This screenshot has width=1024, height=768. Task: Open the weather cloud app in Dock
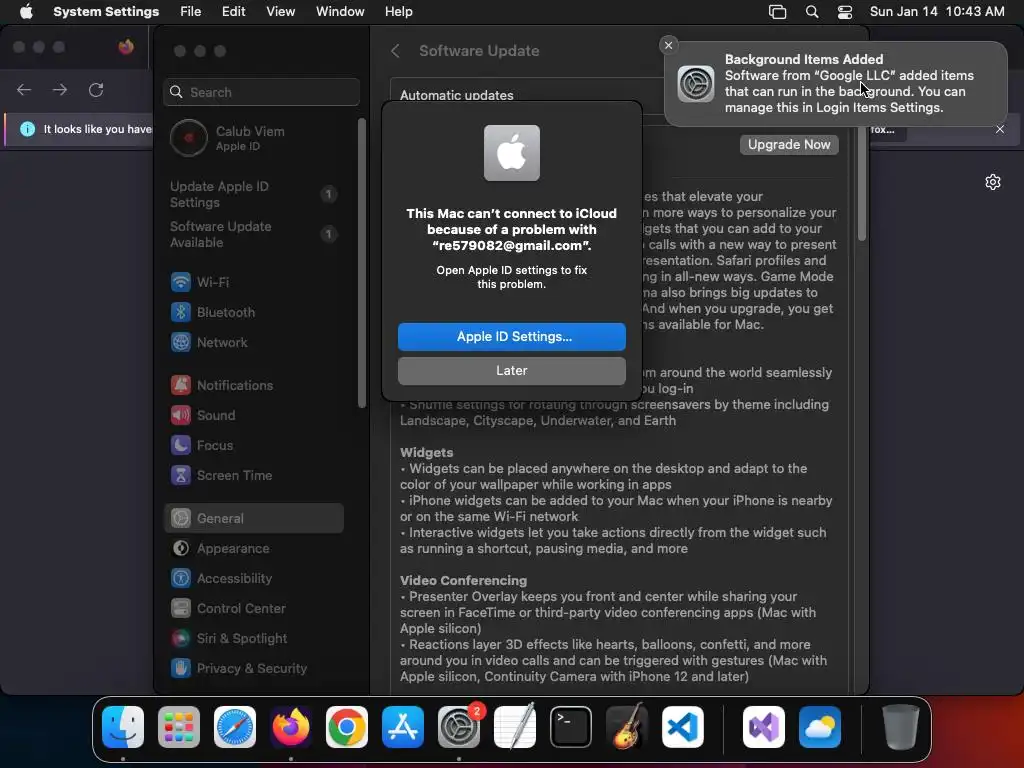coord(820,727)
